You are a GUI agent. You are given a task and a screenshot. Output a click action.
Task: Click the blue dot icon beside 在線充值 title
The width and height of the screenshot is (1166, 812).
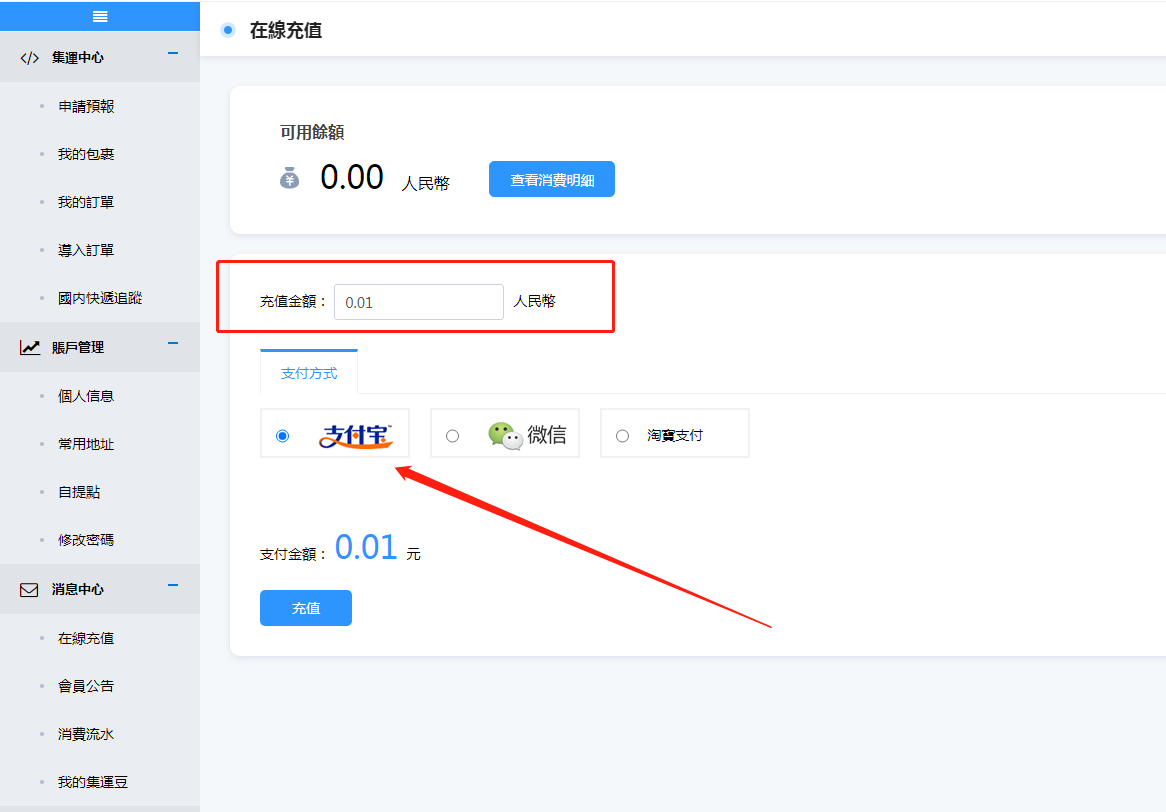(228, 30)
